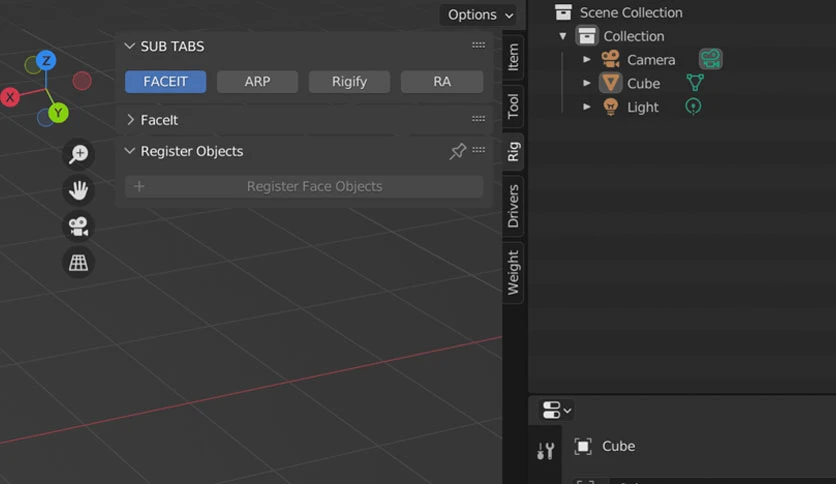The width and height of the screenshot is (836, 484).
Task: Select the FACEIT sub tab toggle
Action: tap(165, 82)
